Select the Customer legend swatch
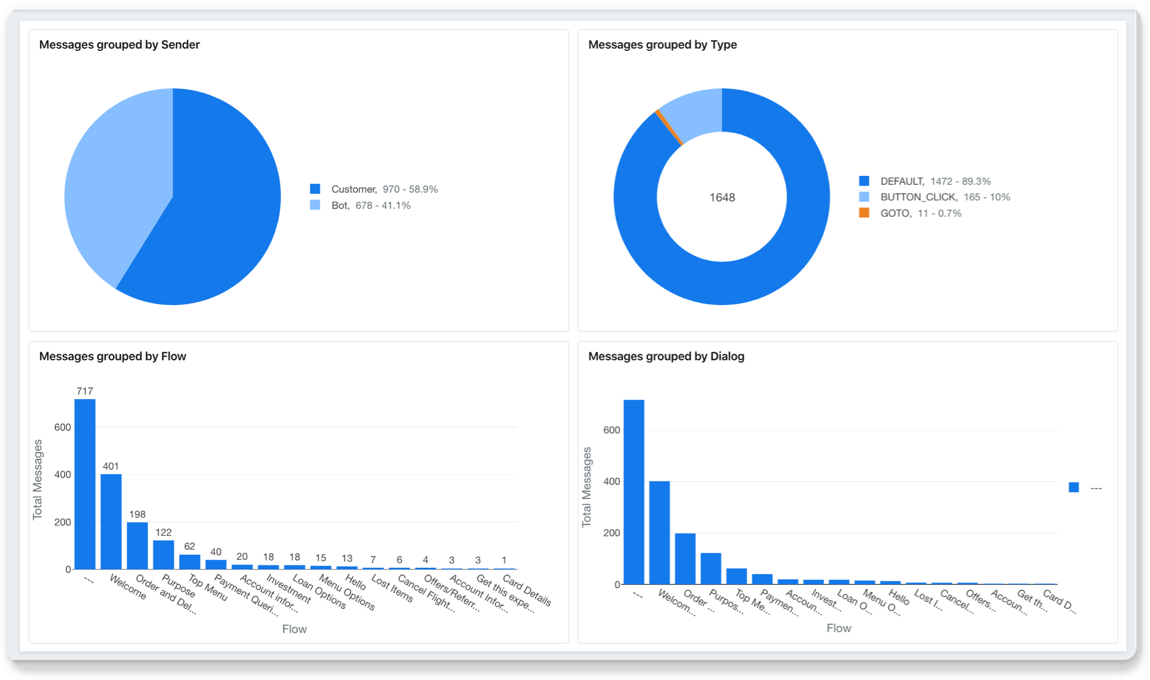The height and width of the screenshot is (680, 1150). 316,188
